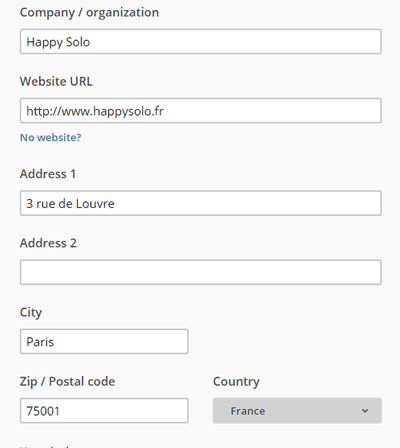Image resolution: width=400 pixels, height=448 pixels.
Task: Click the 'Company / organization' label
Action: pyautogui.click(x=89, y=13)
